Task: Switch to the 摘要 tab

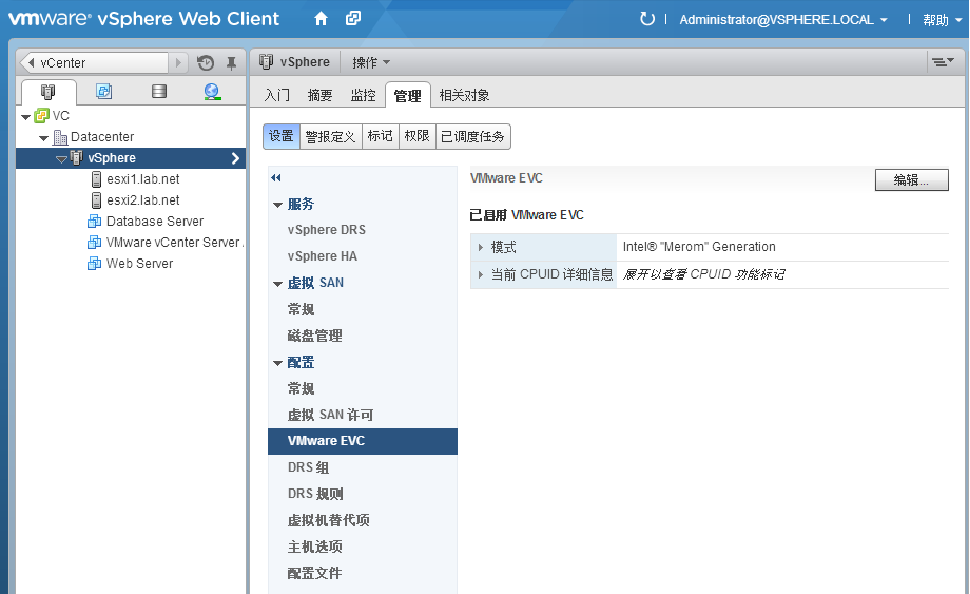Action: (320, 95)
